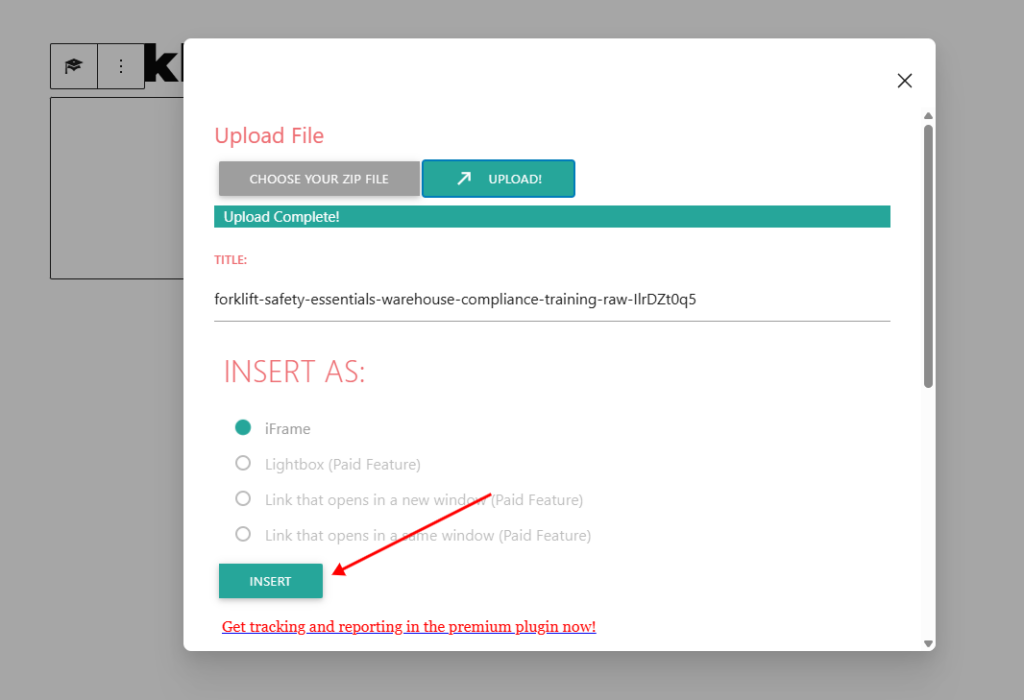Click the INSERT AS: section heading
This screenshot has width=1024, height=700.
point(294,371)
